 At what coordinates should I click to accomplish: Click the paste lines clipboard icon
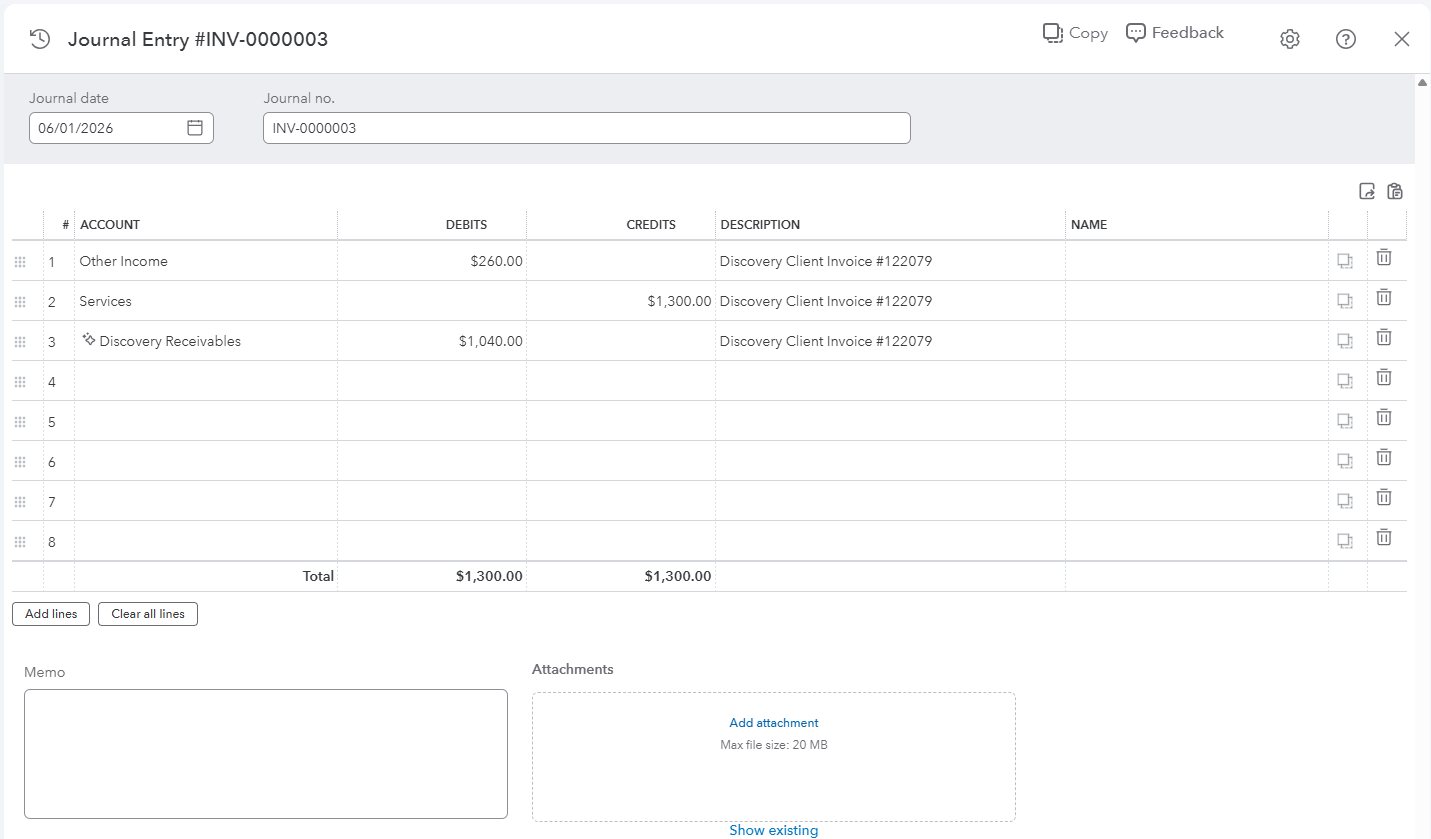tap(1395, 191)
